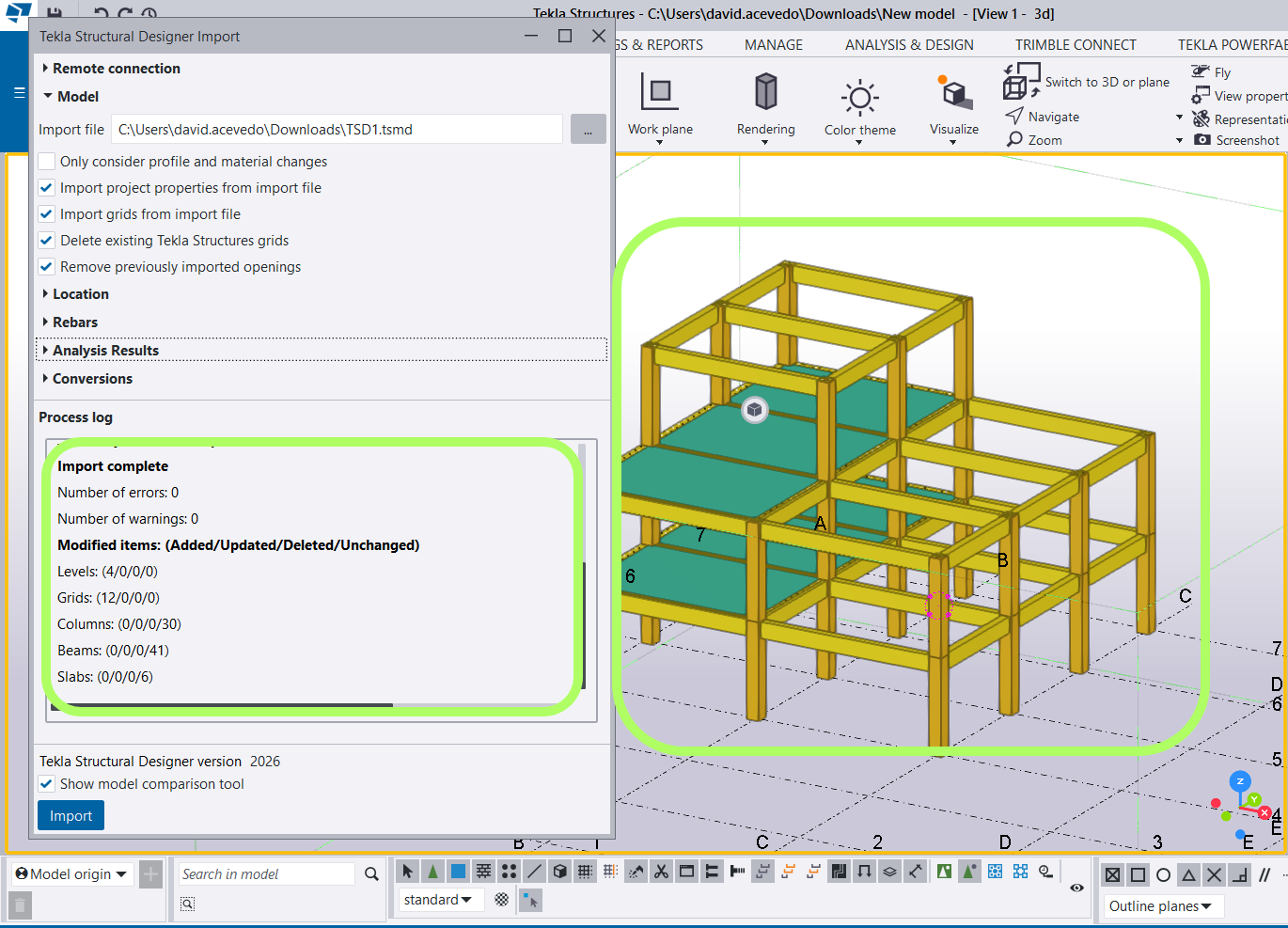
Task: Collapse the Model section
Action: coord(71,97)
